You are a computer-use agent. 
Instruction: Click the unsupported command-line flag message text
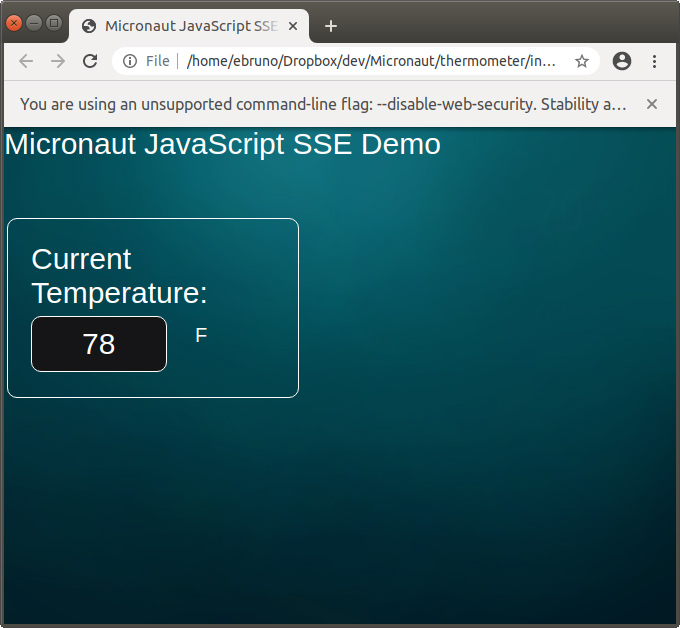pyautogui.click(x=323, y=104)
